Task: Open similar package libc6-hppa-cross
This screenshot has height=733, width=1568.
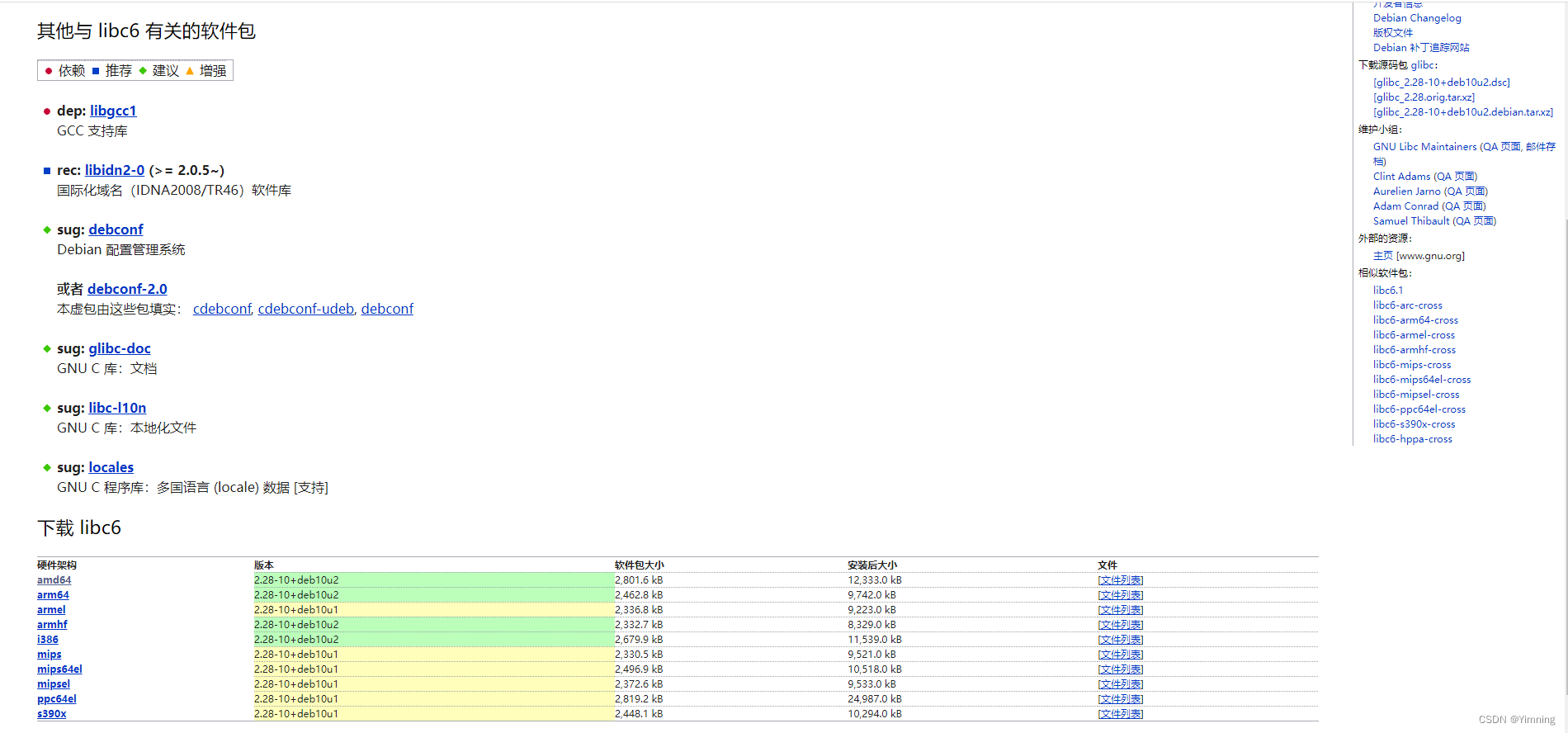Action: point(1413,439)
